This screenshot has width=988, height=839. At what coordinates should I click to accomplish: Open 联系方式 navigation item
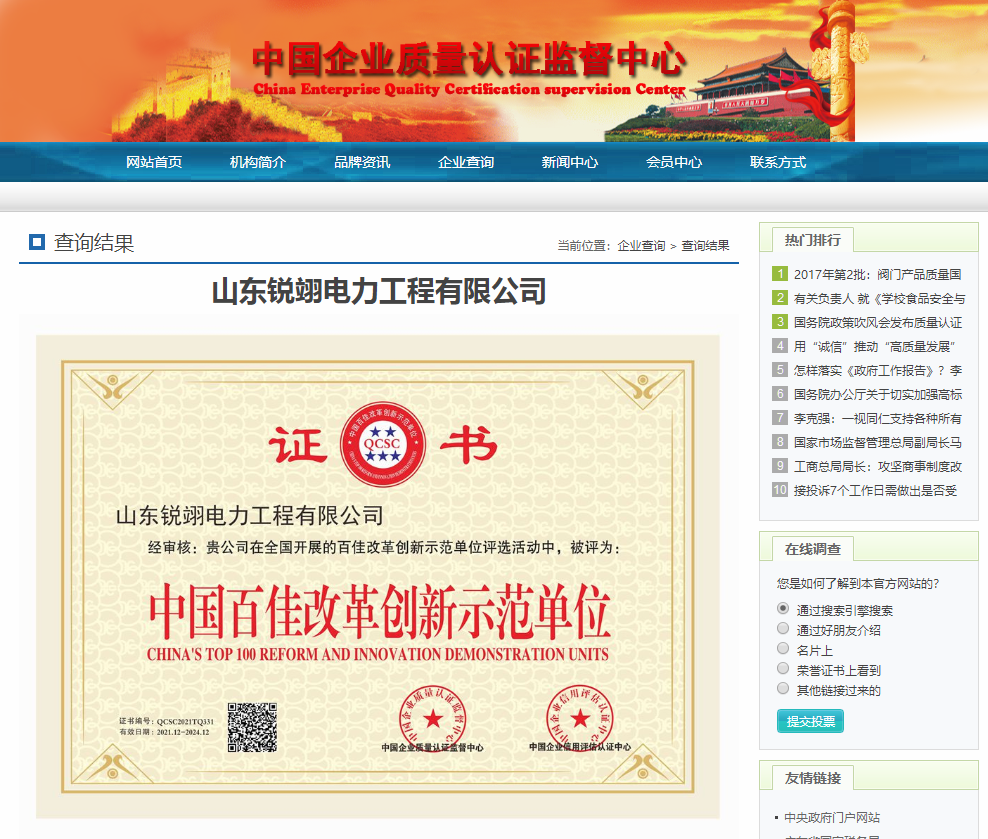pyautogui.click(x=778, y=162)
